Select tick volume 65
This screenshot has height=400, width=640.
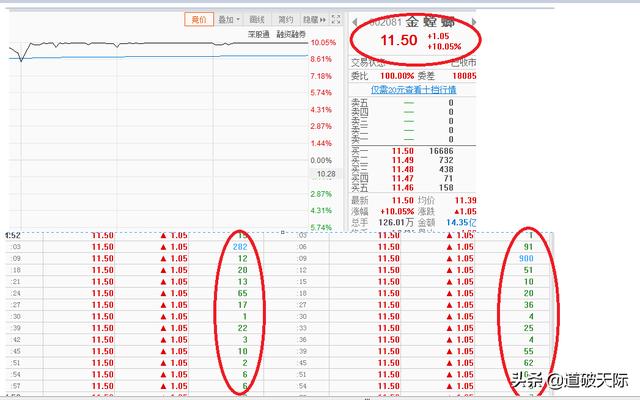242,293
